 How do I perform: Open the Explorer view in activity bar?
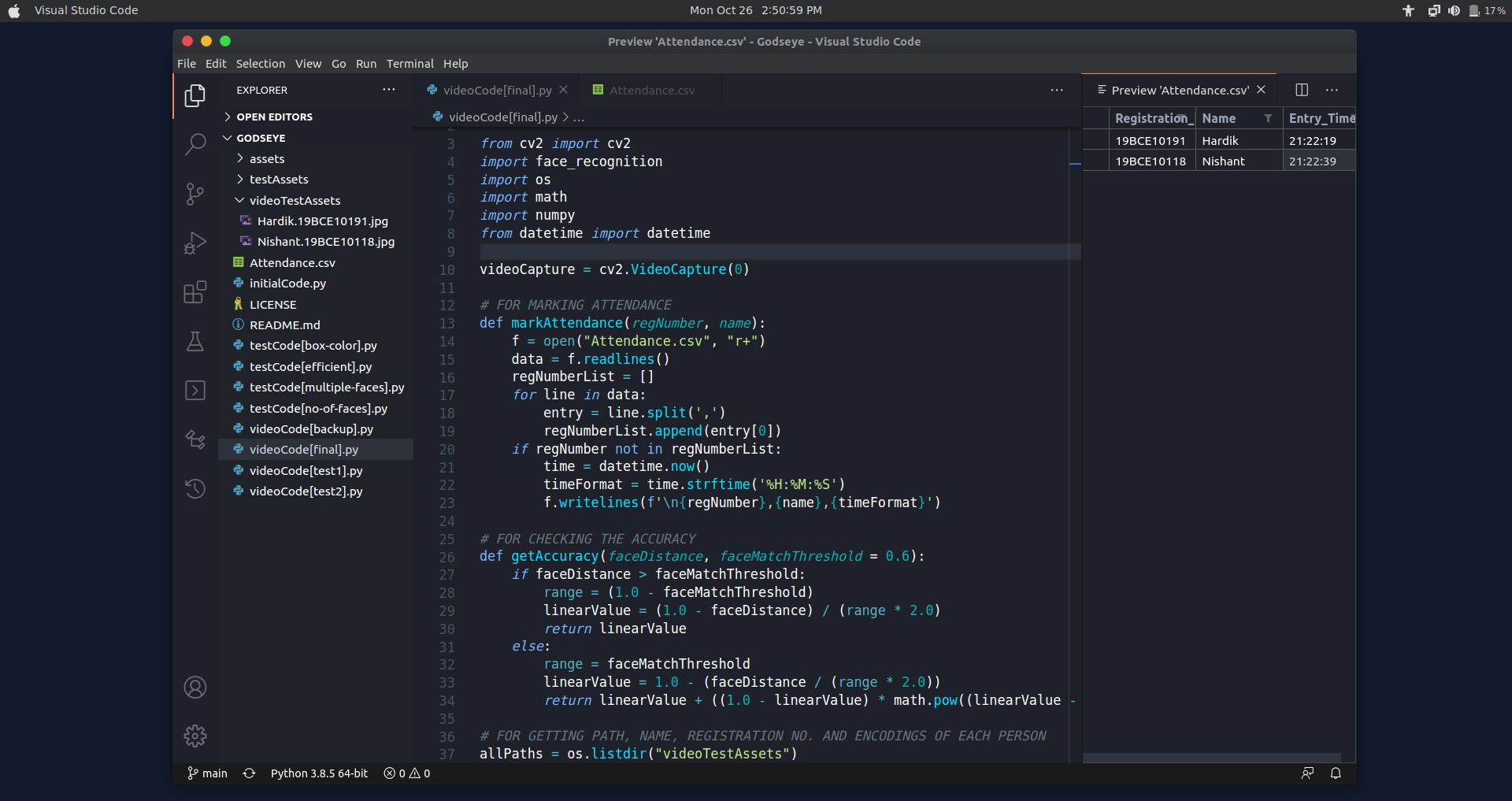pos(195,95)
